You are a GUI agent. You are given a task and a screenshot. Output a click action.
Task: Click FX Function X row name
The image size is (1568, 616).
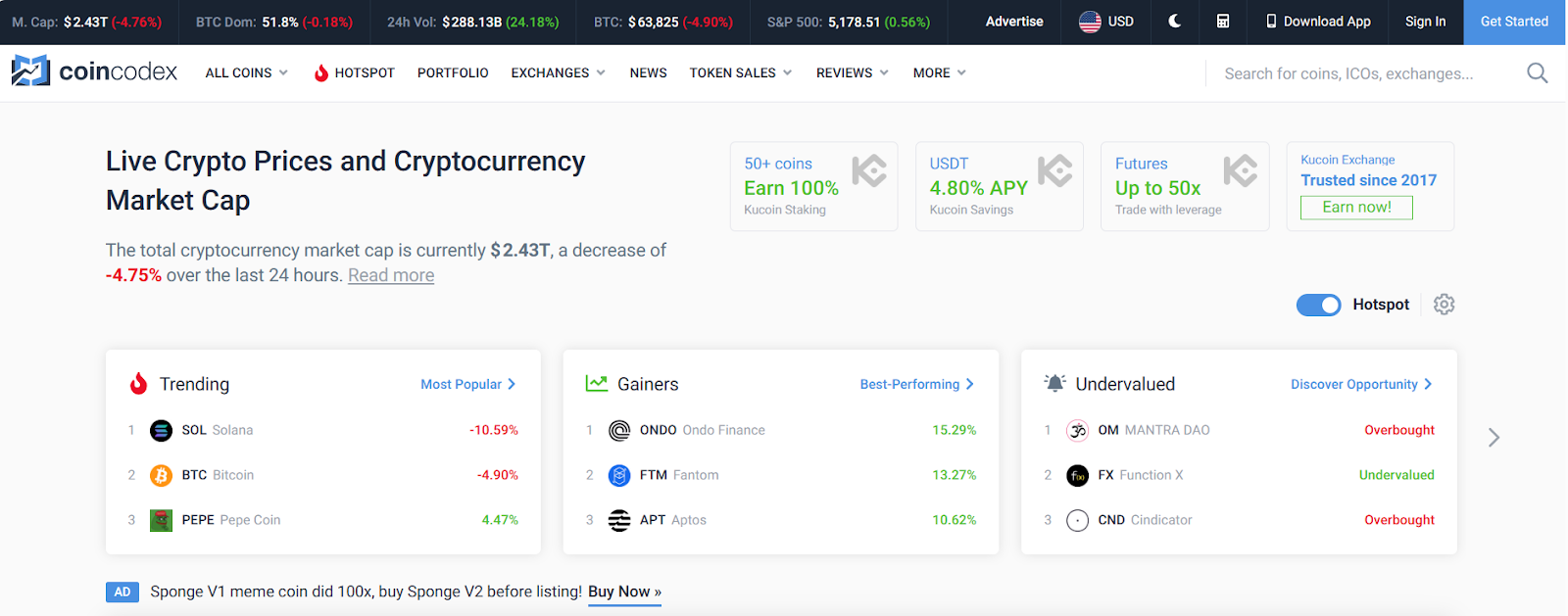tap(1140, 475)
